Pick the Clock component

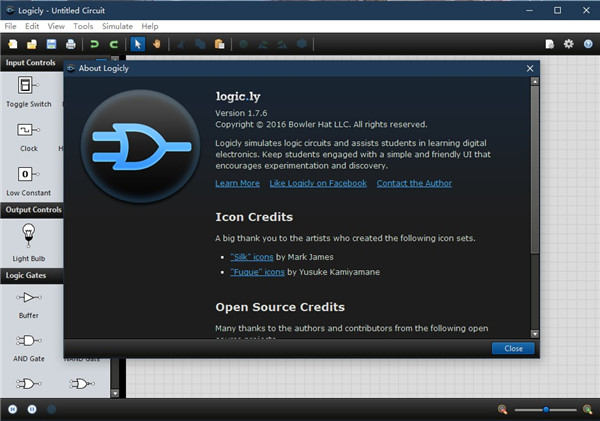(29, 137)
